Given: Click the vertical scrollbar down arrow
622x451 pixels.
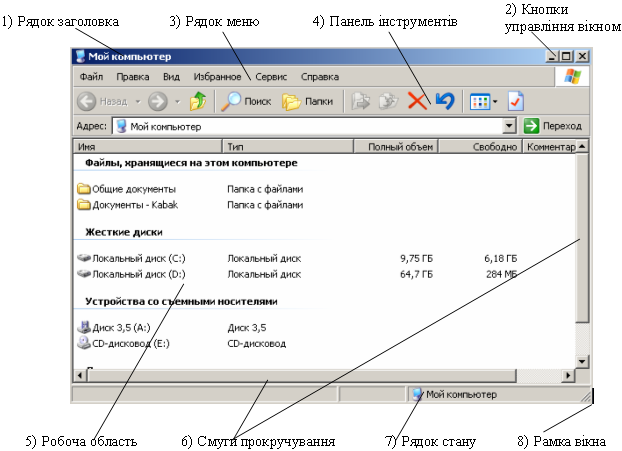Looking at the screenshot, I should [582, 361].
